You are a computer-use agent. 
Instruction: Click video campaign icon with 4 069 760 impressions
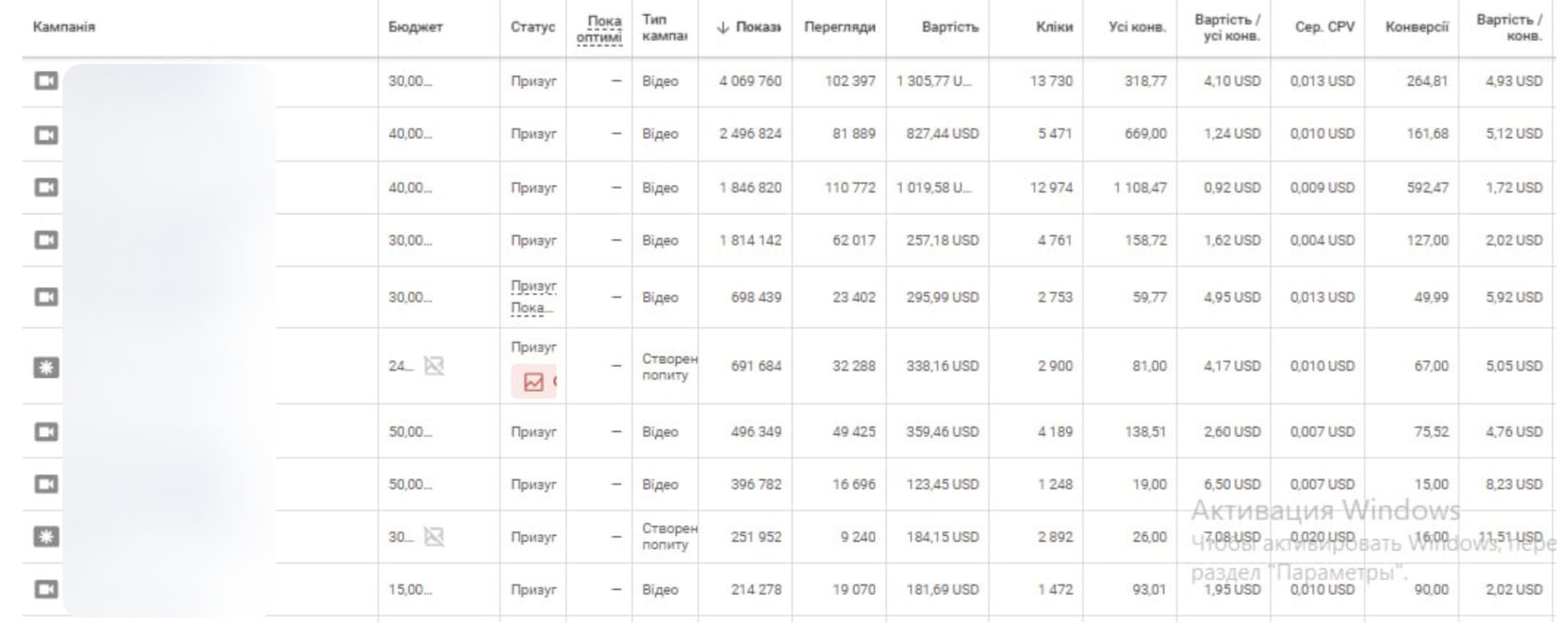[46, 81]
